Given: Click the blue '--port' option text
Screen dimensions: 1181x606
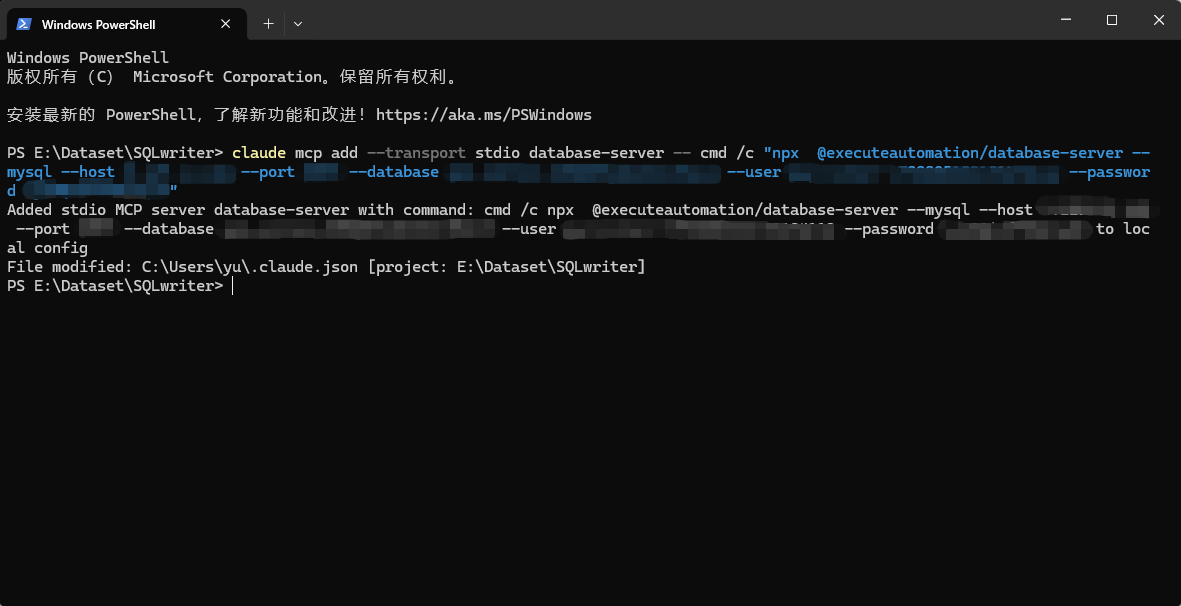Looking at the screenshot, I should 267,172.
